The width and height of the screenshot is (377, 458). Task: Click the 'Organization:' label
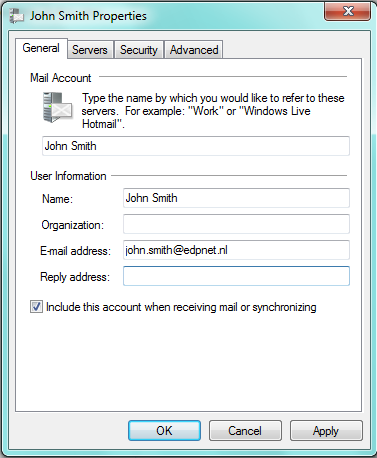click(x=73, y=225)
